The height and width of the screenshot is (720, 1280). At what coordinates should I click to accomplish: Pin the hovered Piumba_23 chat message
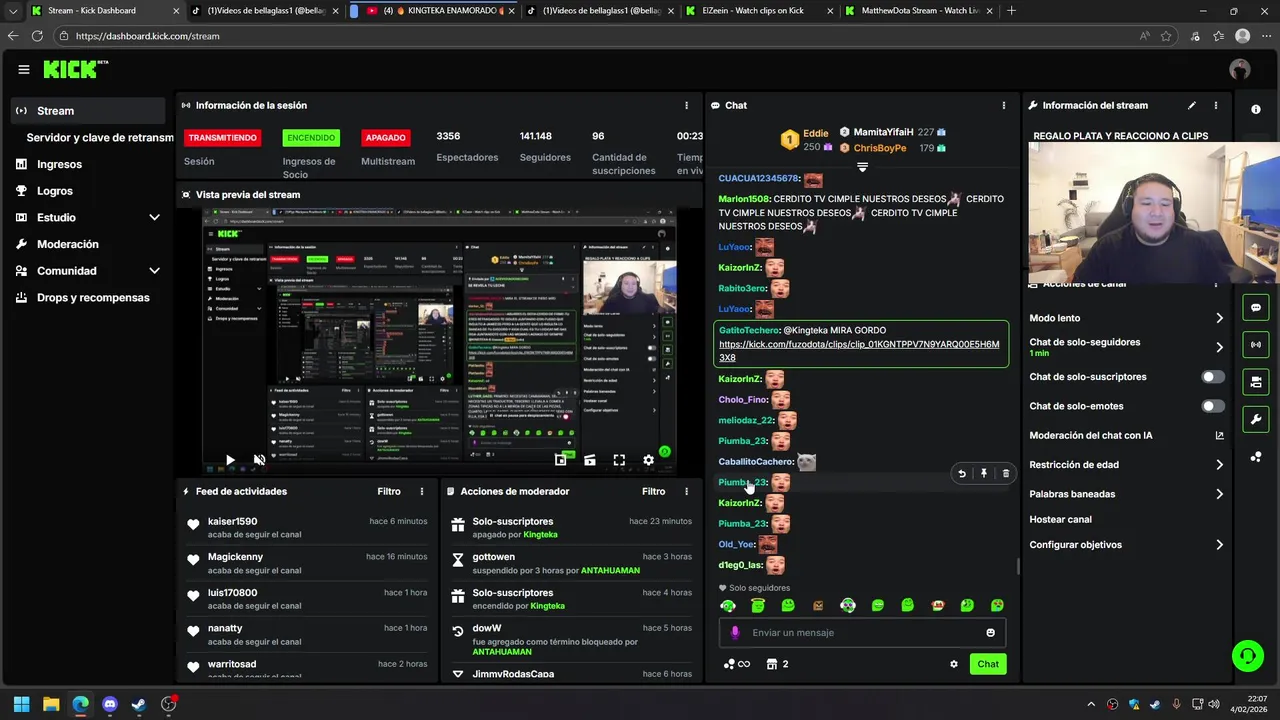point(984,474)
